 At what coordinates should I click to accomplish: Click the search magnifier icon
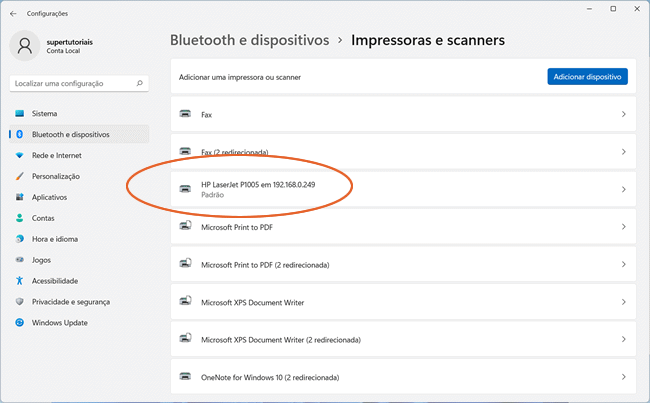139,83
